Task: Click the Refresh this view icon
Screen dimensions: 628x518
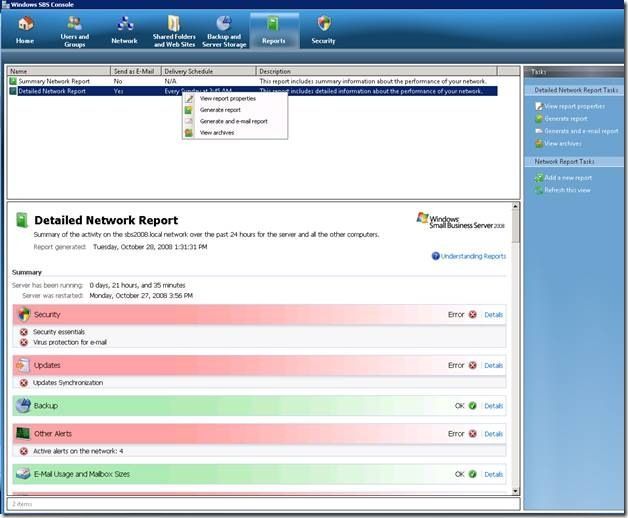Action: [x=539, y=190]
